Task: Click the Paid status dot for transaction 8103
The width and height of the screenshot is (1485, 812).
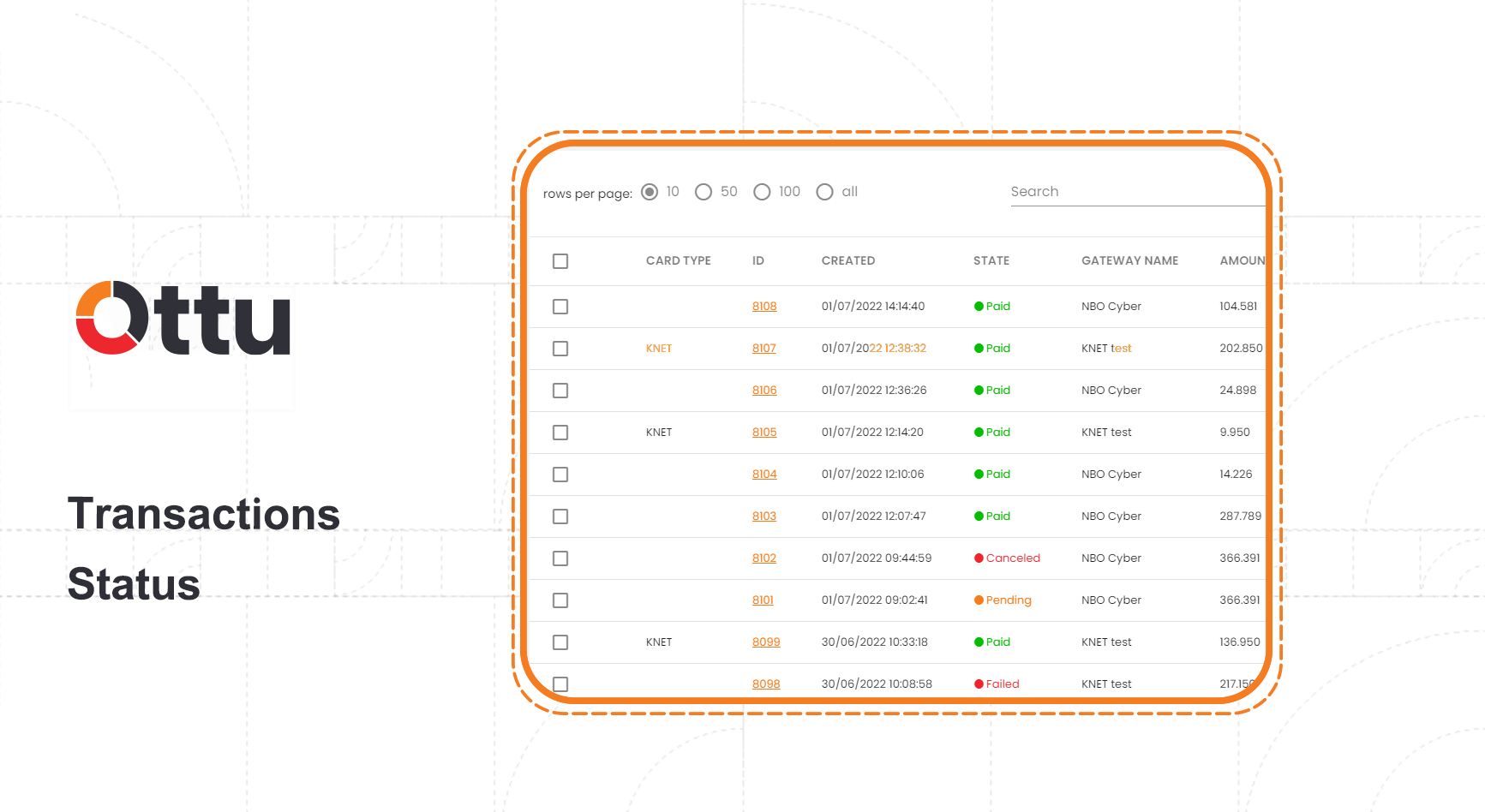Action: (x=979, y=516)
